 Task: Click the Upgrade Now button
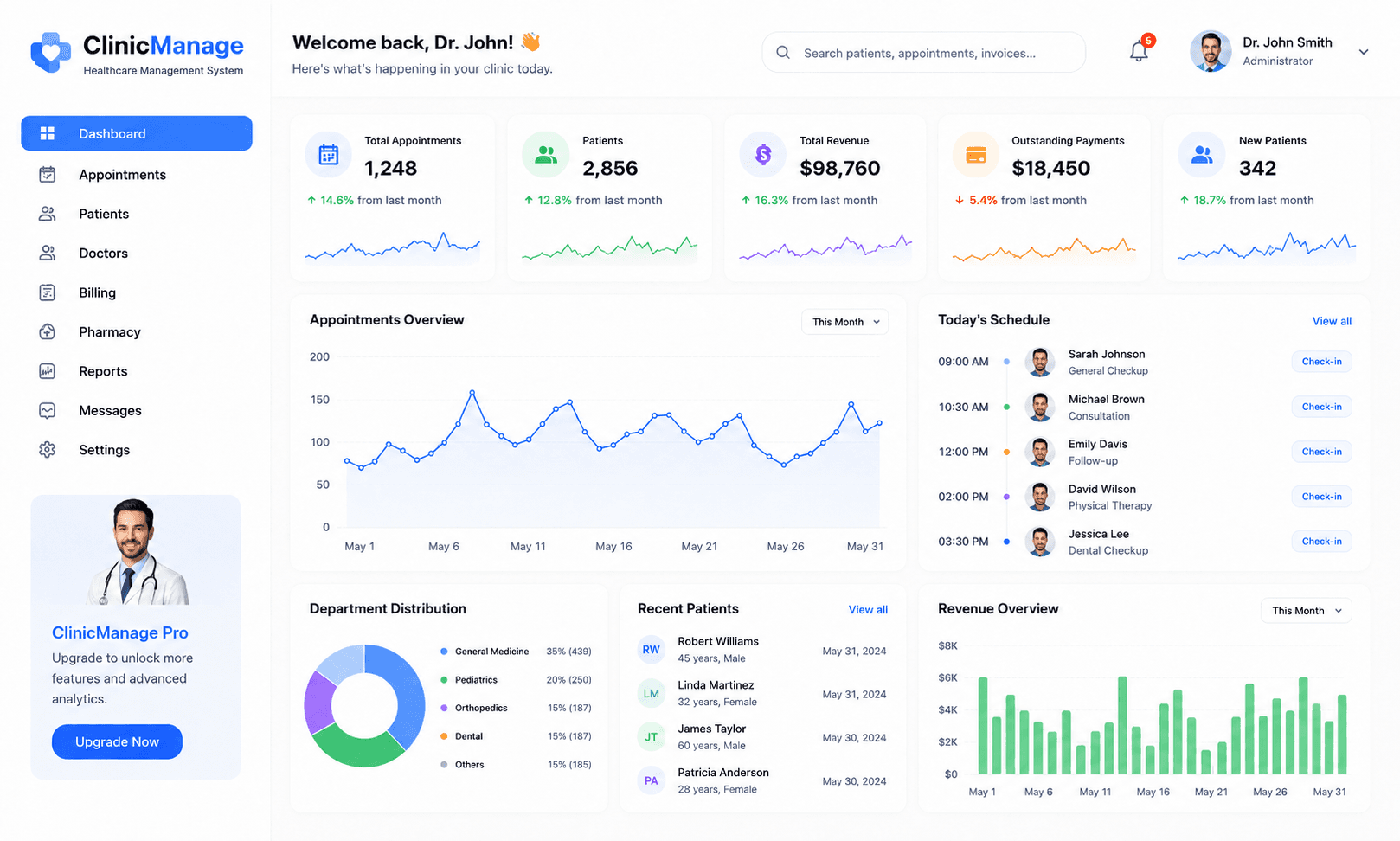[117, 741]
